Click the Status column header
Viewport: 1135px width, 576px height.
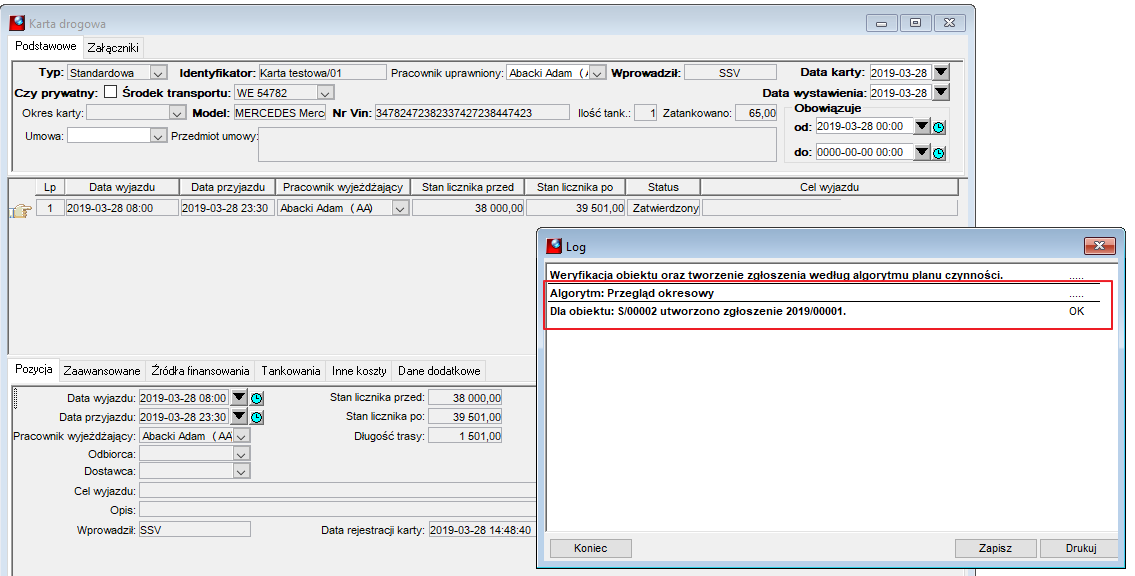[663, 187]
